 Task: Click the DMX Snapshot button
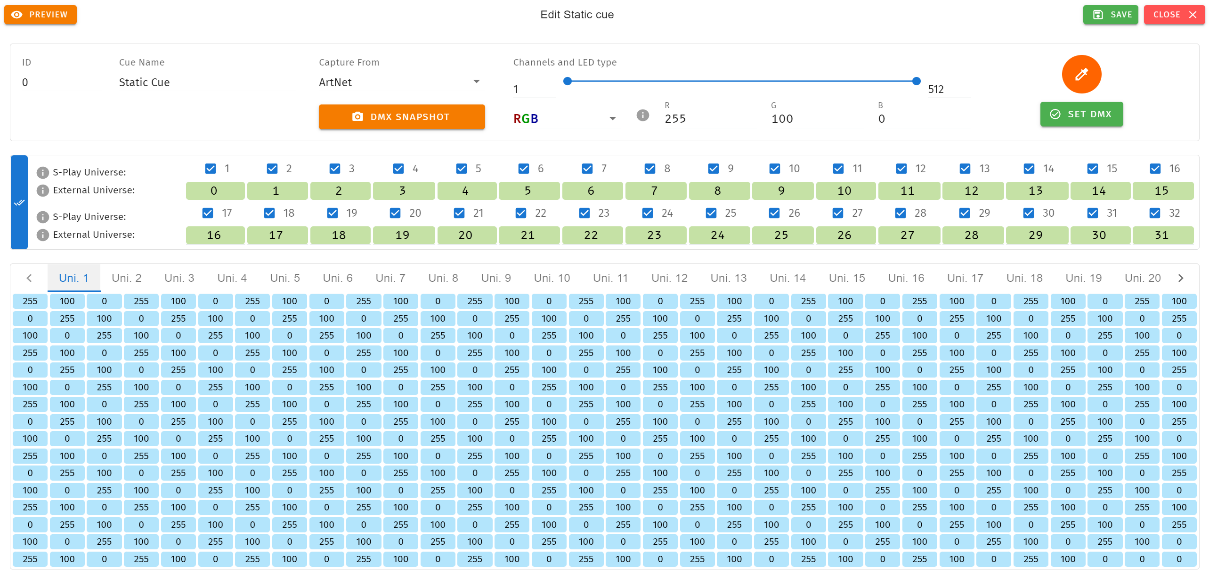[402, 117]
